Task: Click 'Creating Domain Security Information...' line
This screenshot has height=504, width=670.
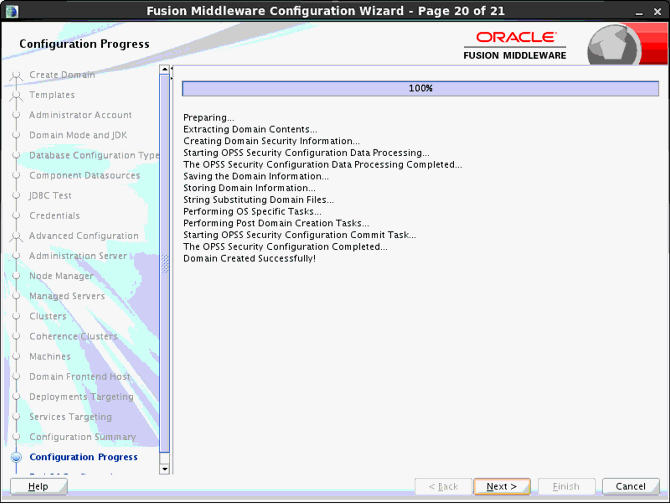Action: (x=271, y=141)
